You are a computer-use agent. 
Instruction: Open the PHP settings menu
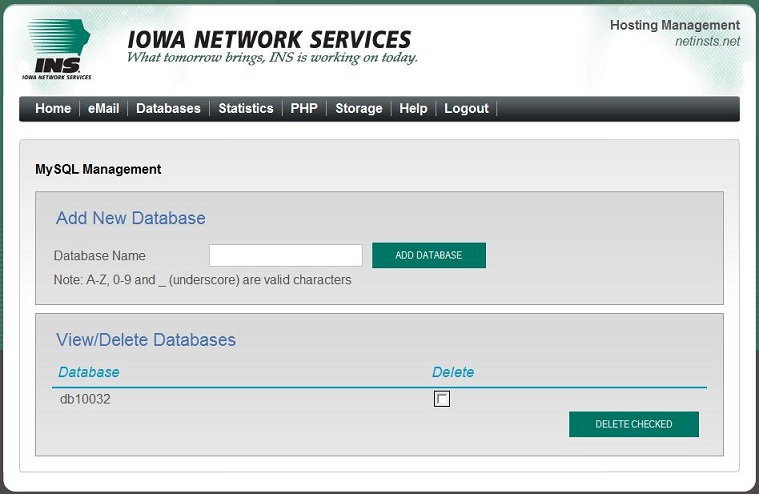tap(304, 108)
